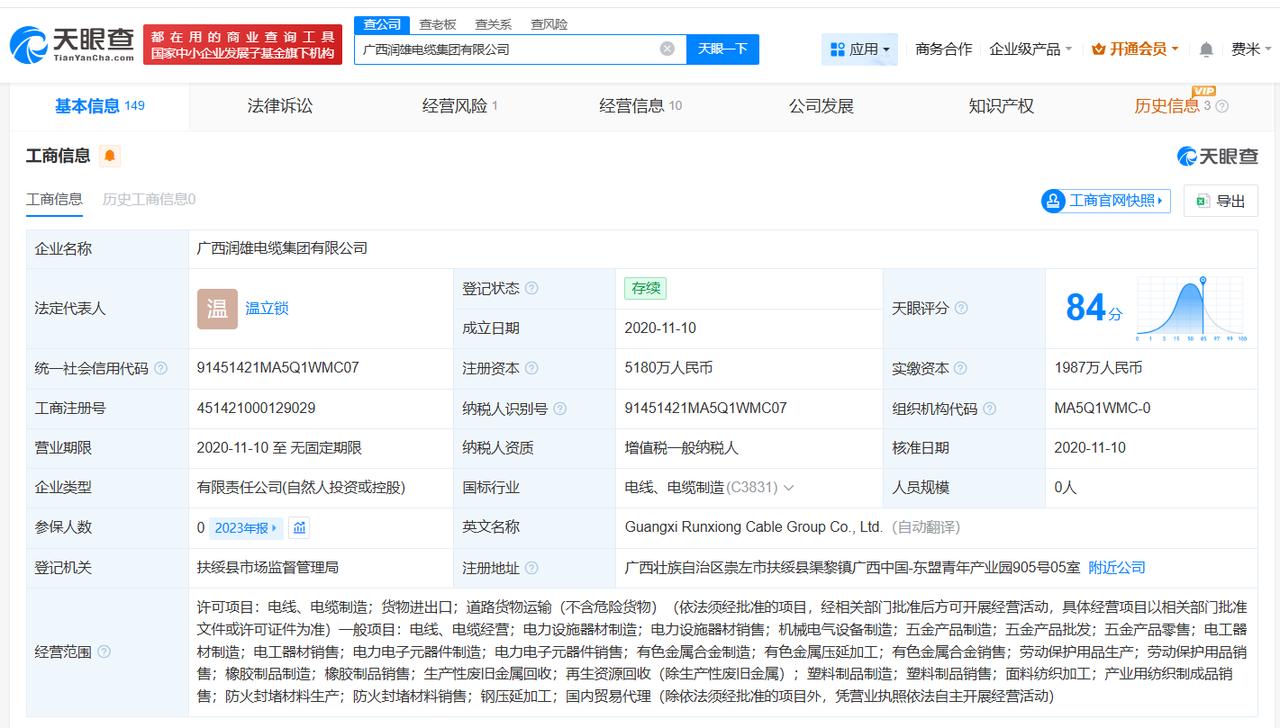Click the chart icon beside 2023年报

(300, 527)
